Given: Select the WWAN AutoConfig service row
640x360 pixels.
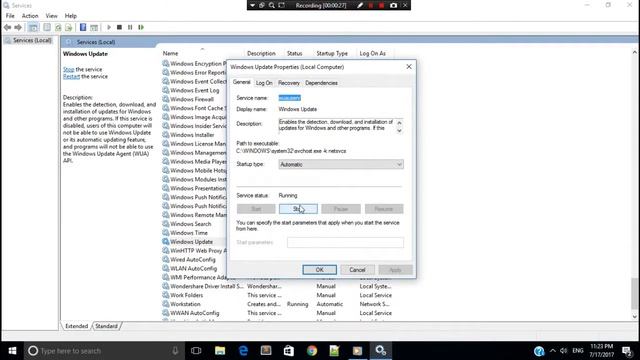Looking at the screenshot, I should coord(278,313).
